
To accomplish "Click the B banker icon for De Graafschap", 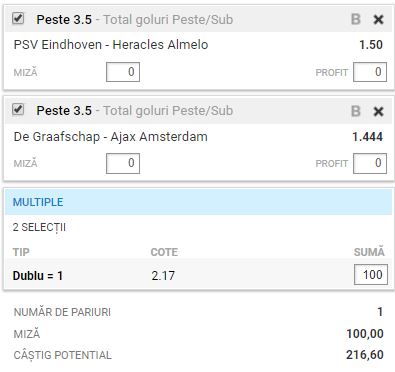I will pos(356,111).
